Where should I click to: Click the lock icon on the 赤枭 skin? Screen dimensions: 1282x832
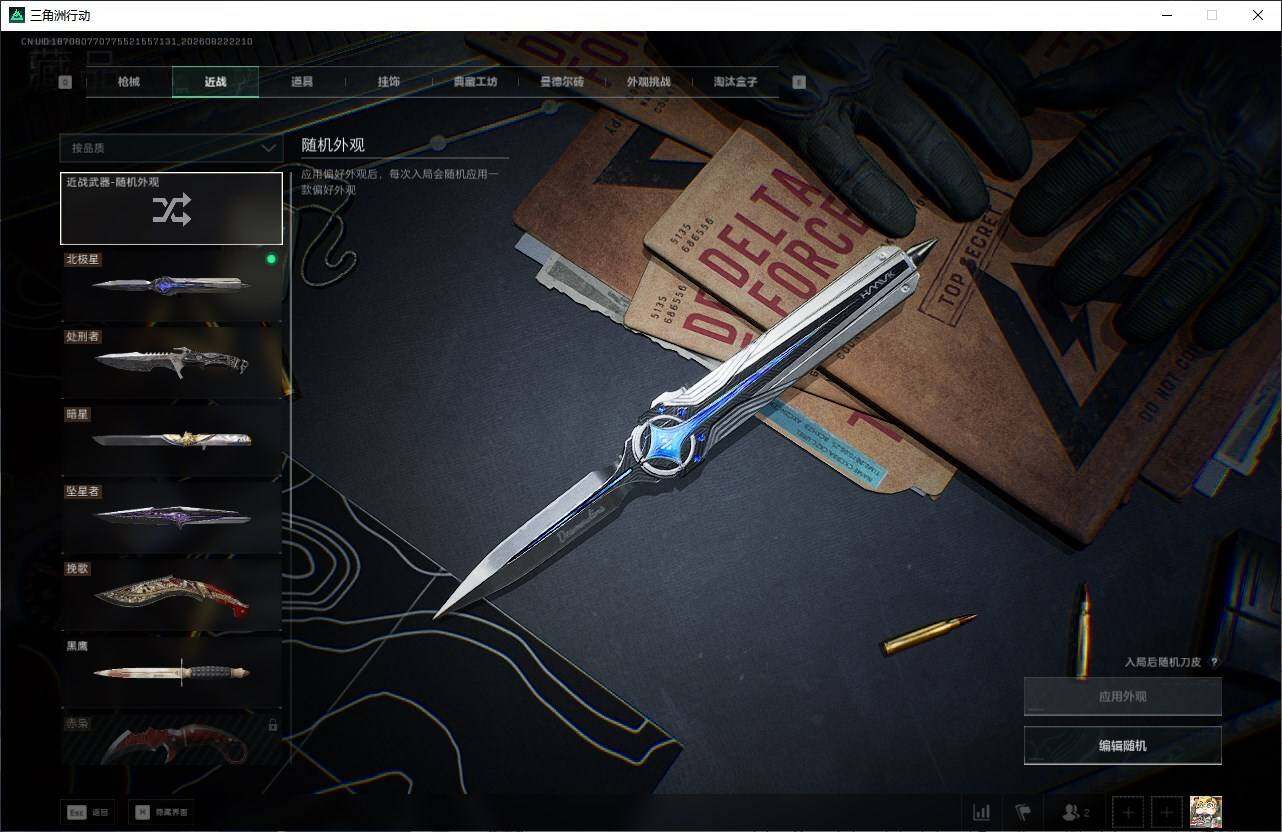coord(272,725)
